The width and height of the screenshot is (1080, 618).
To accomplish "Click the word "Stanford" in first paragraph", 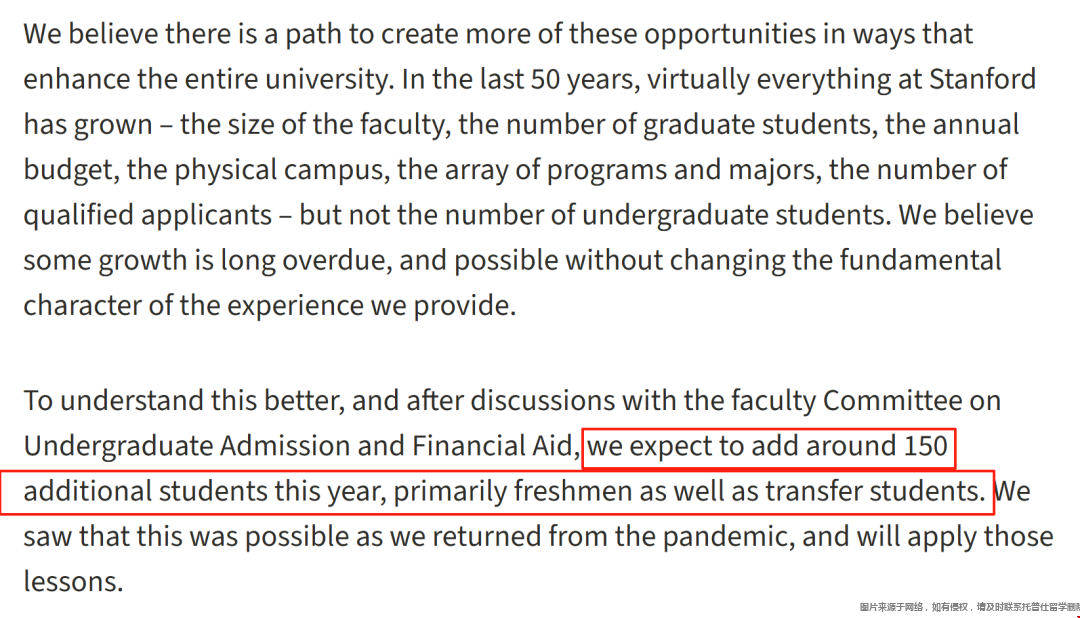I will 982,79.
